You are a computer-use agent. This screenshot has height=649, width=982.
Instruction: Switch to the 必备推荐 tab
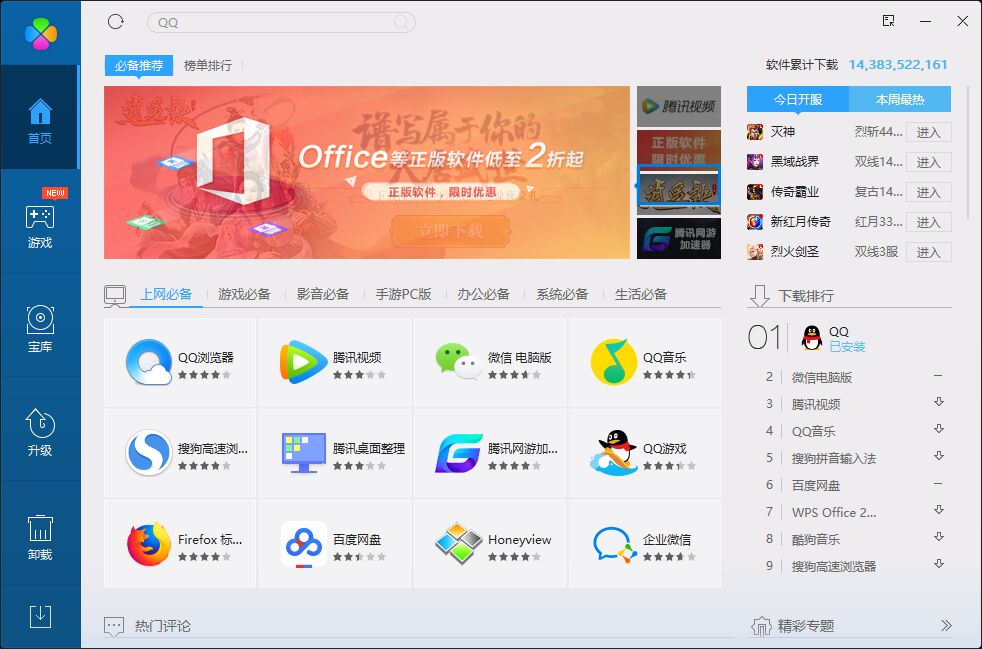pyautogui.click(x=138, y=65)
